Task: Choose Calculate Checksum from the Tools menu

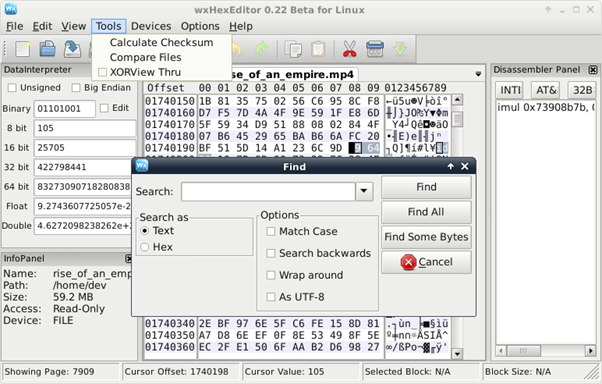Action: [162, 42]
